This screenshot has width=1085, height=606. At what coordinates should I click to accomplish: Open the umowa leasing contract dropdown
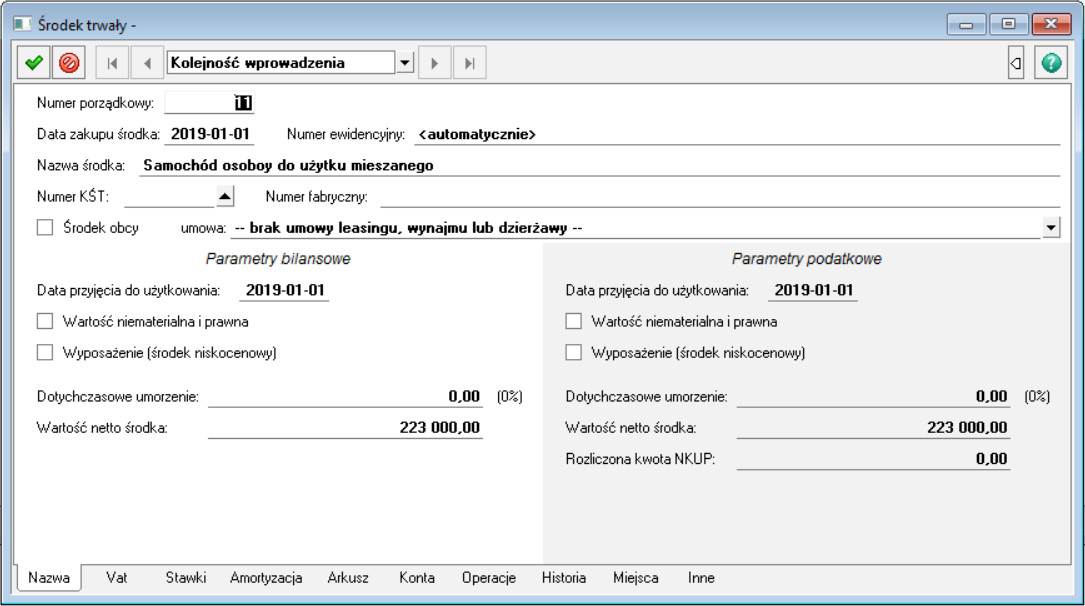1051,228
